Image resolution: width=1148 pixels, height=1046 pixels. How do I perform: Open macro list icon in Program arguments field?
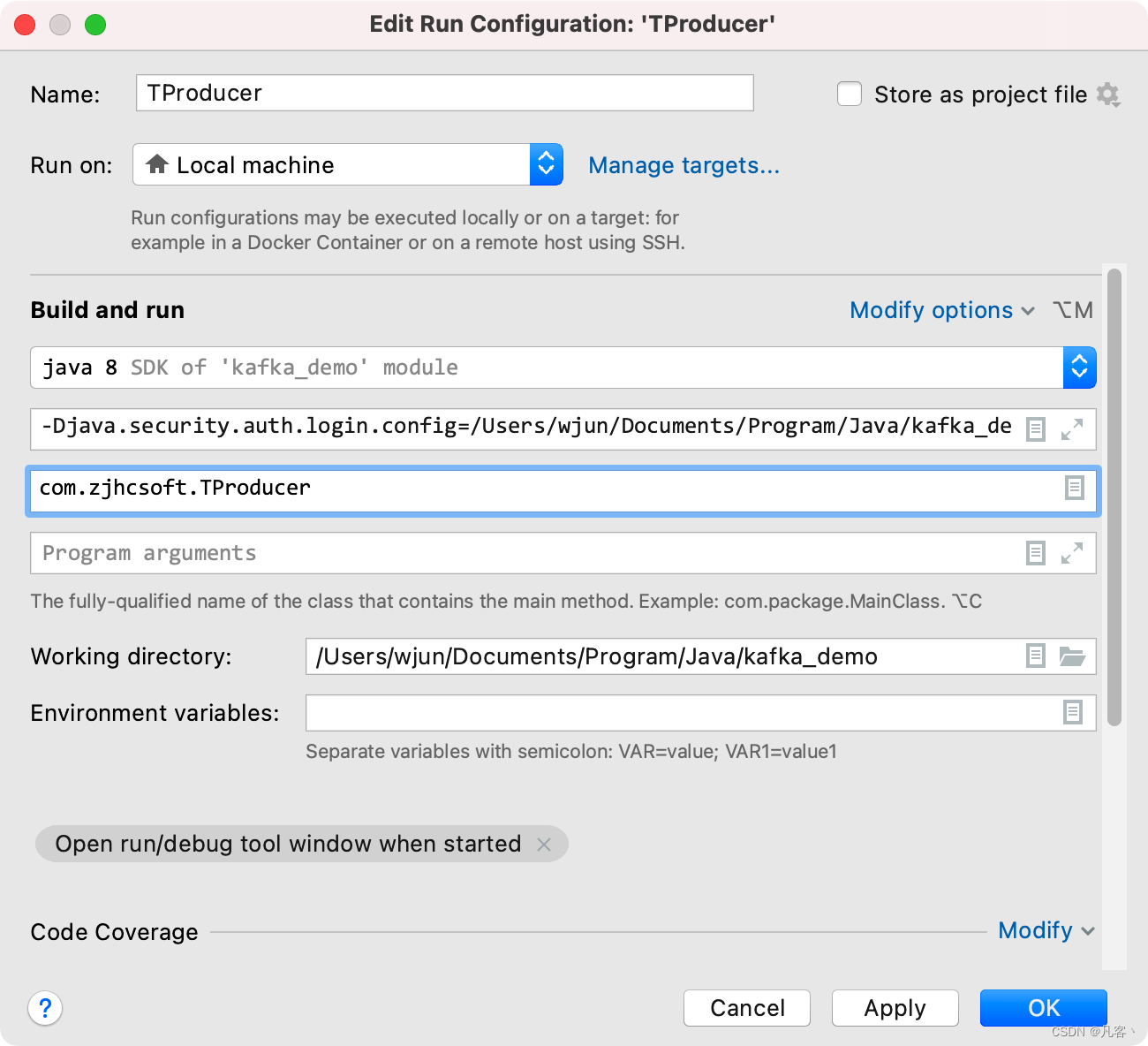[1036, 553]
